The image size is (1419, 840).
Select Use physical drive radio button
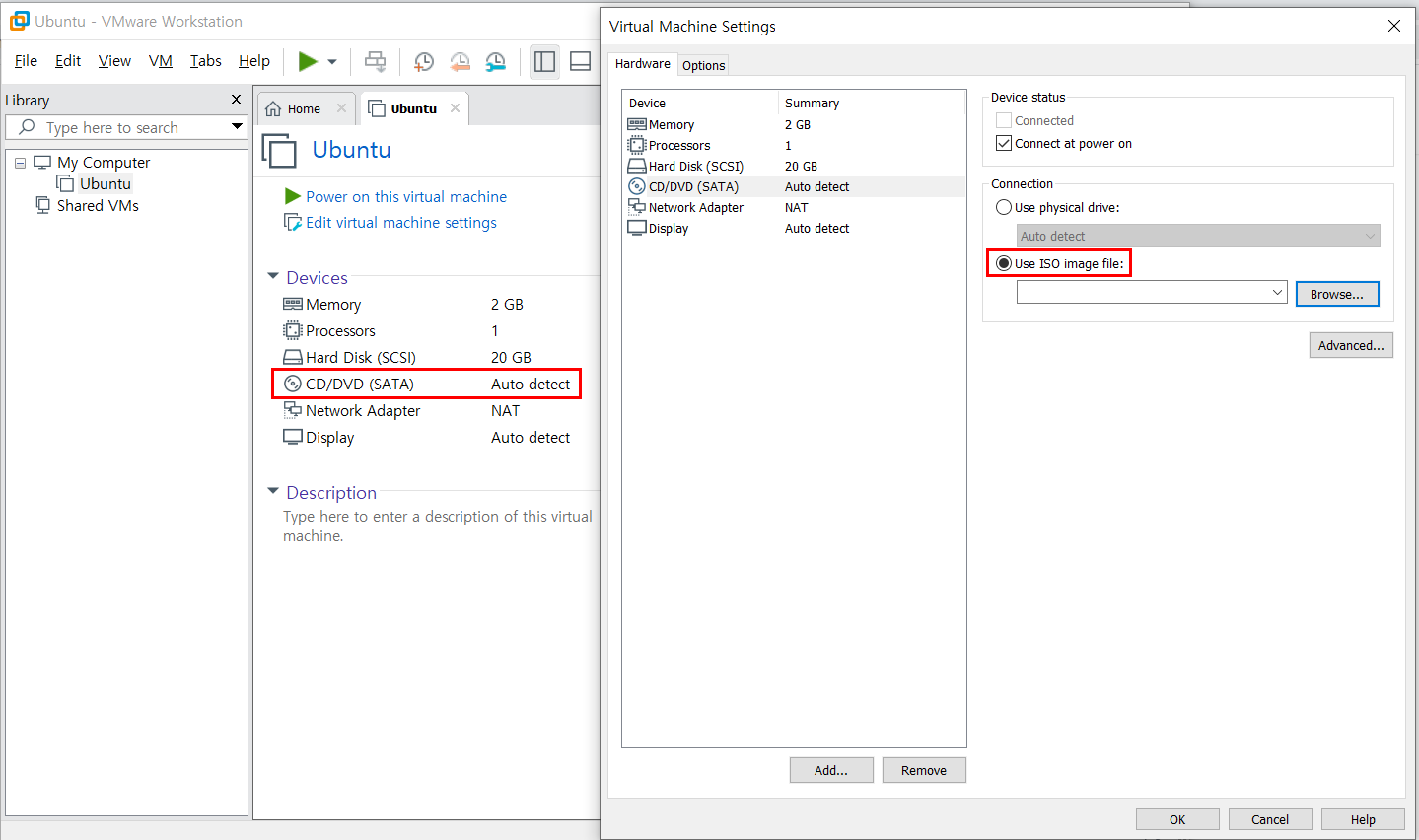[x=1004, y=207]
